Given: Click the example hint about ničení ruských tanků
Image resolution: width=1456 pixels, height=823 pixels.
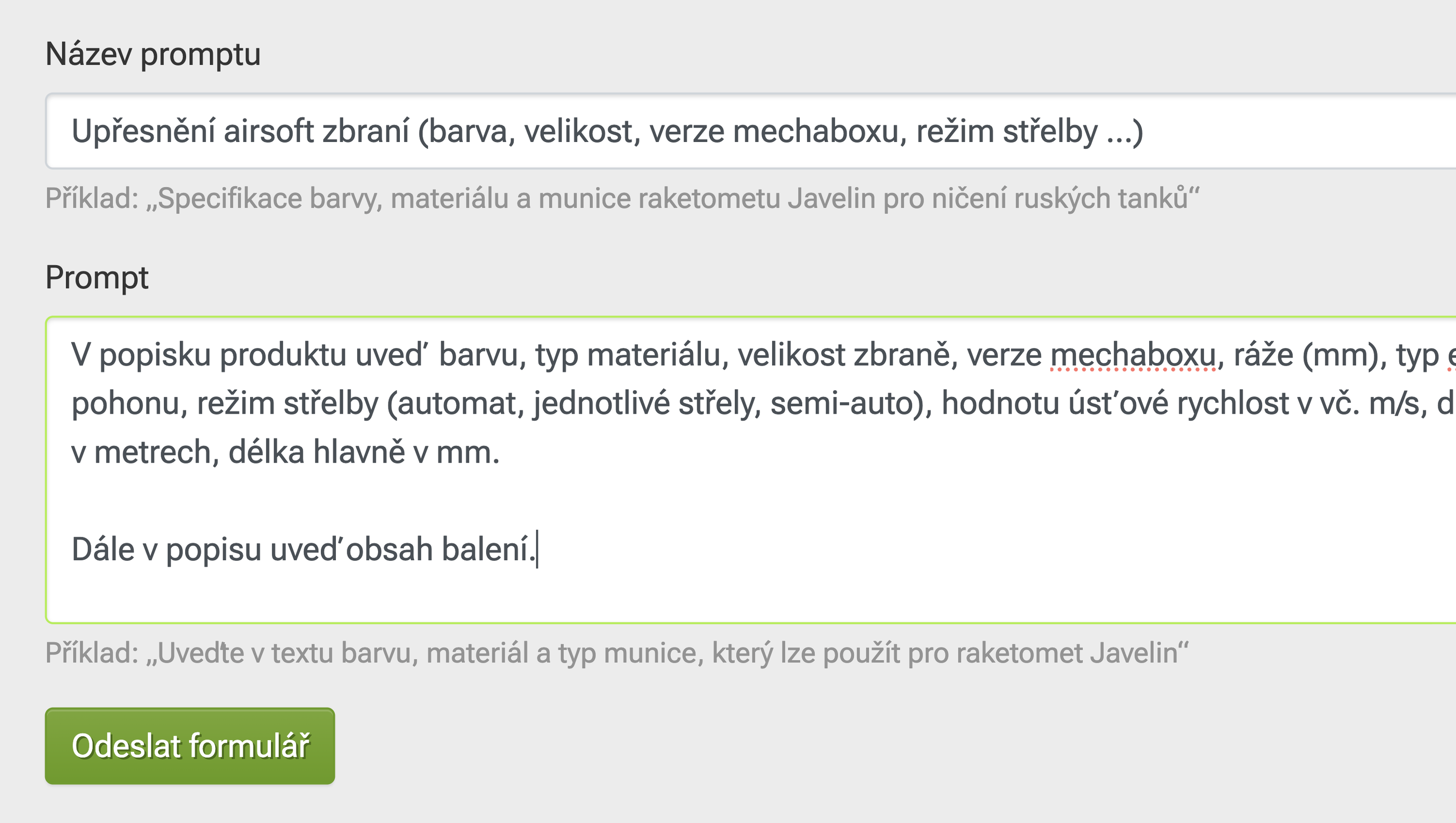Looking at the screenshot, I should (x=622, y=199).
